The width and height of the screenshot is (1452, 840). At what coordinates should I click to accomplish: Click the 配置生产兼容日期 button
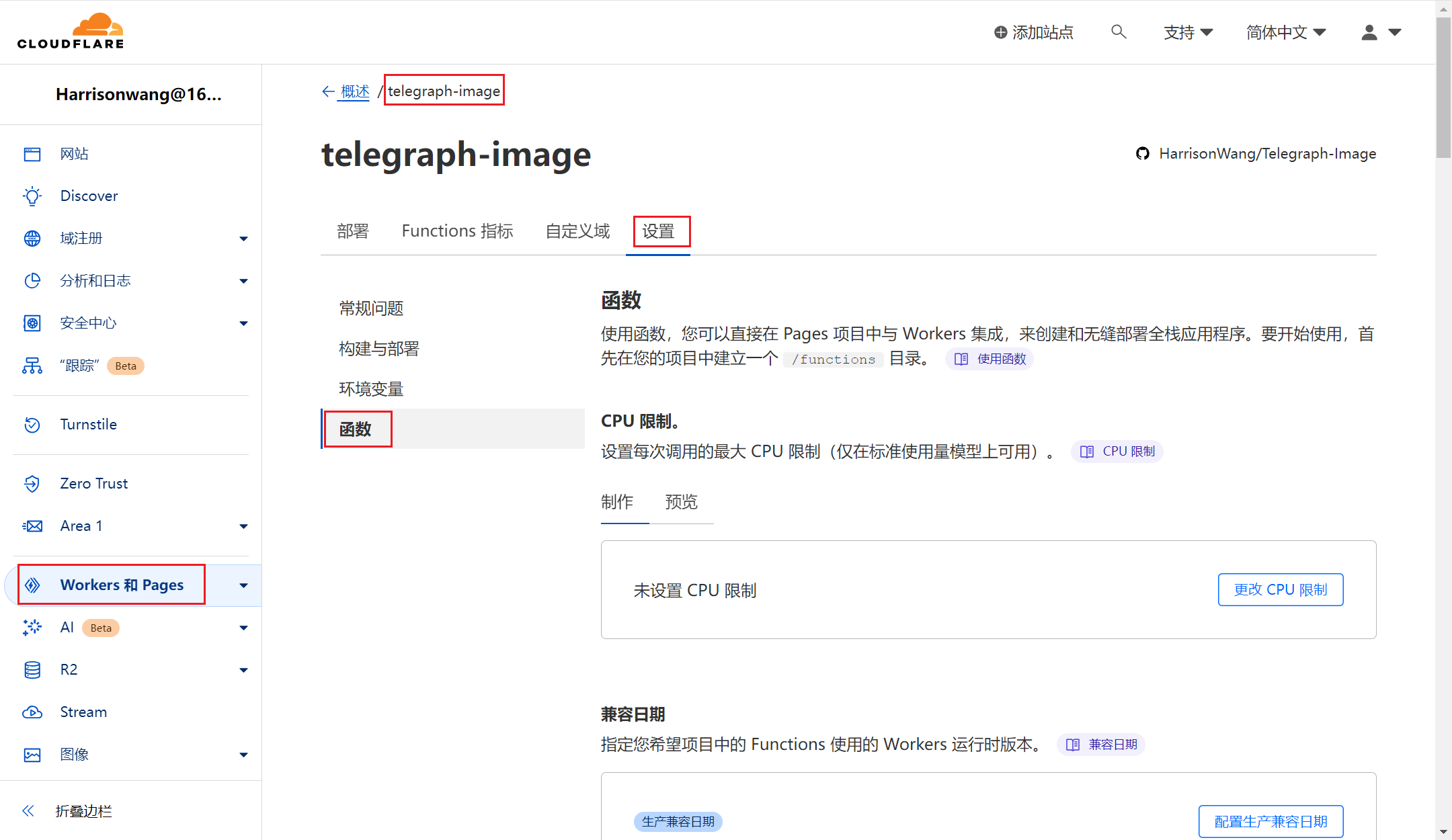click(1270, 821)
